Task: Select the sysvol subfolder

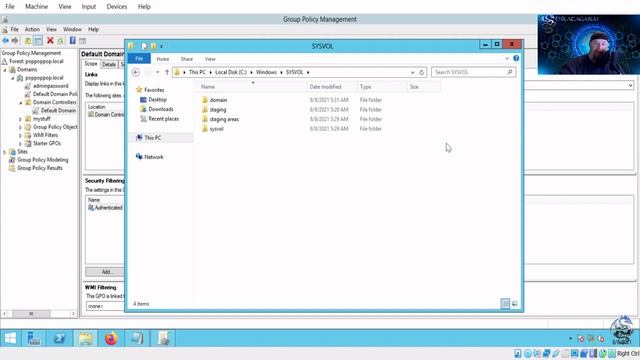Action: tap(216, 129)
